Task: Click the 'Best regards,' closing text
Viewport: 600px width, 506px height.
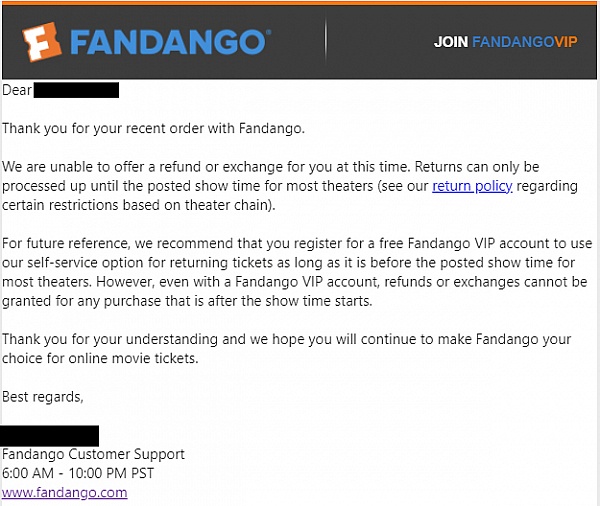Action: [42, 397]
